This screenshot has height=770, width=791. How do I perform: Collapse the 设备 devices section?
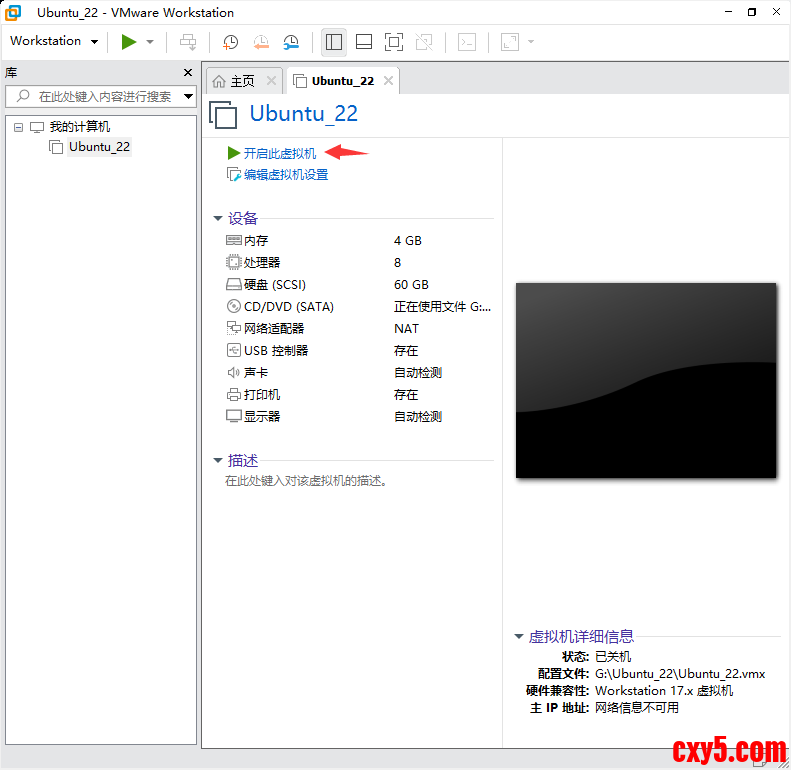pos(218,219)
